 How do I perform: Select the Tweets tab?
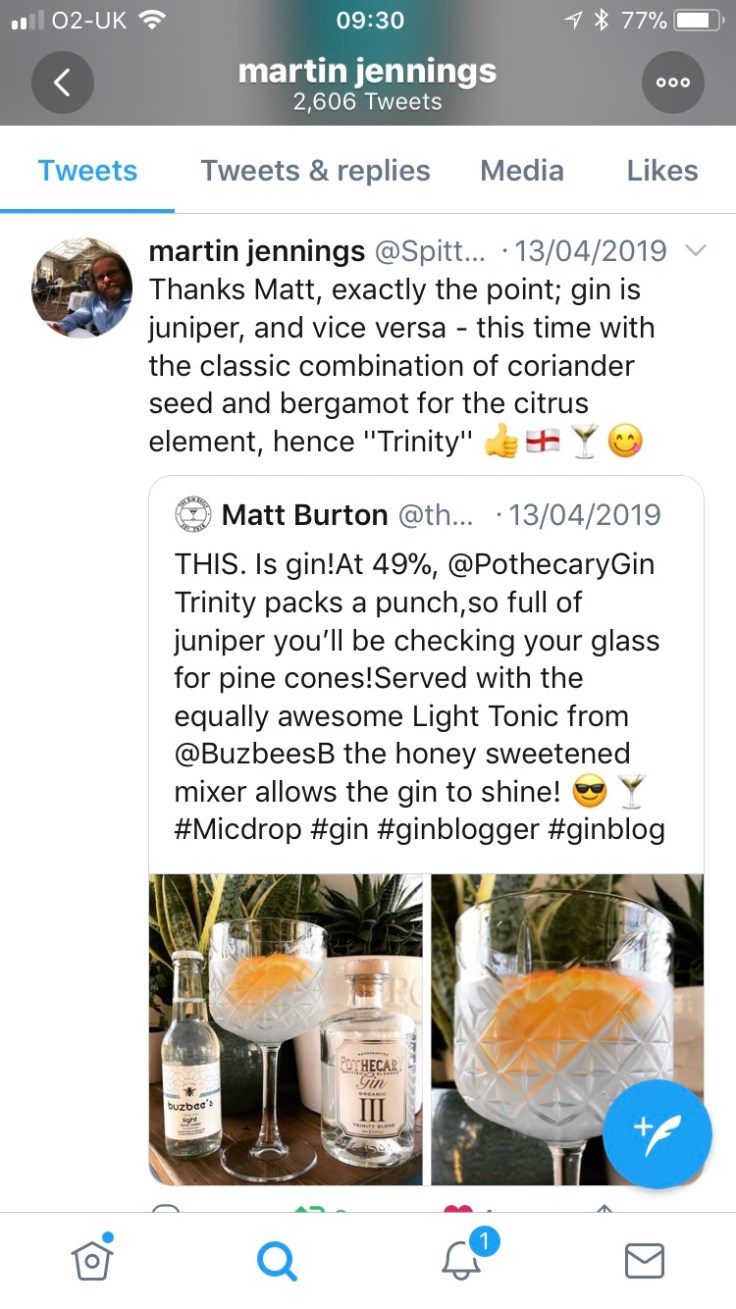click(x=88, y=171)
